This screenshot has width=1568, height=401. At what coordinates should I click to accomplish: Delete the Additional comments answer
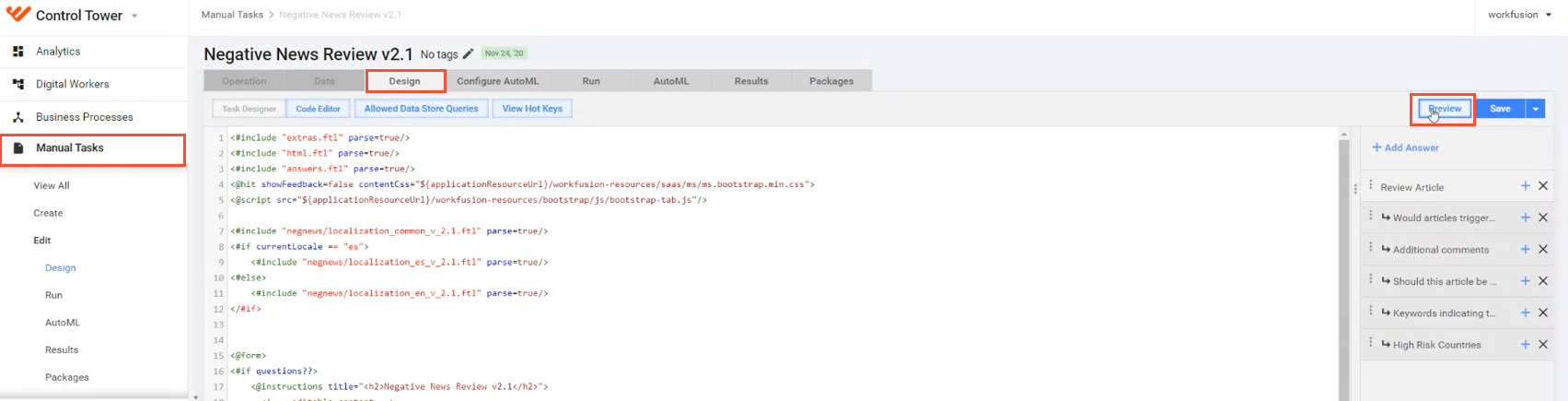[x=1543, y=249]
